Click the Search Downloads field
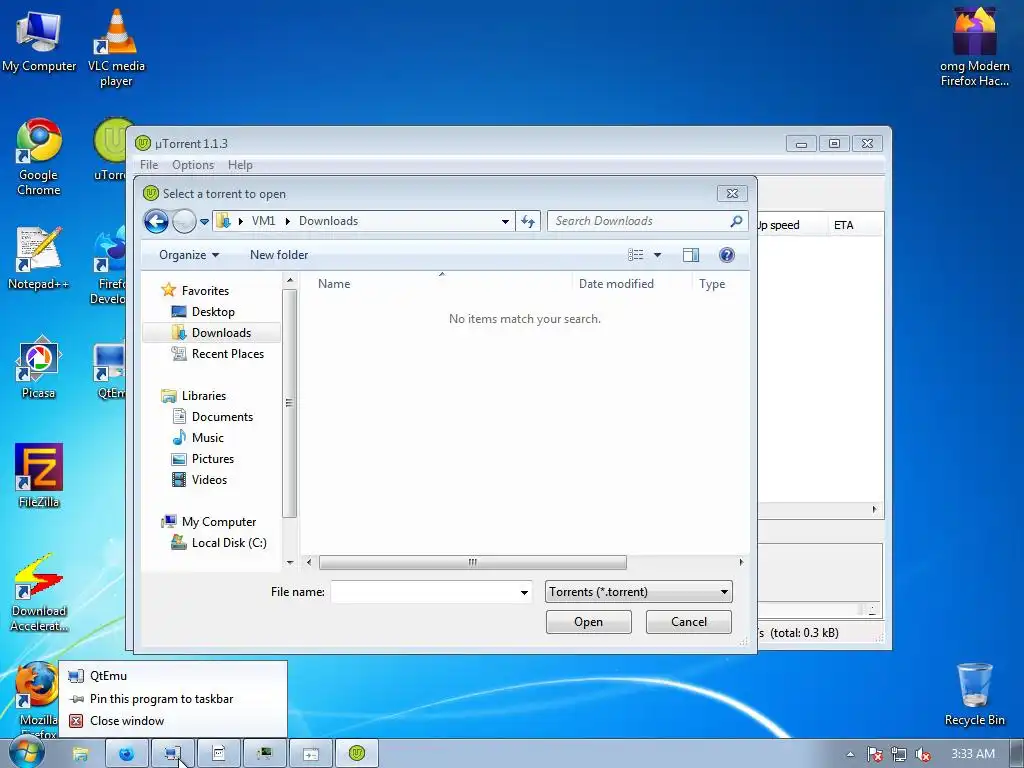 coord(640,221)
